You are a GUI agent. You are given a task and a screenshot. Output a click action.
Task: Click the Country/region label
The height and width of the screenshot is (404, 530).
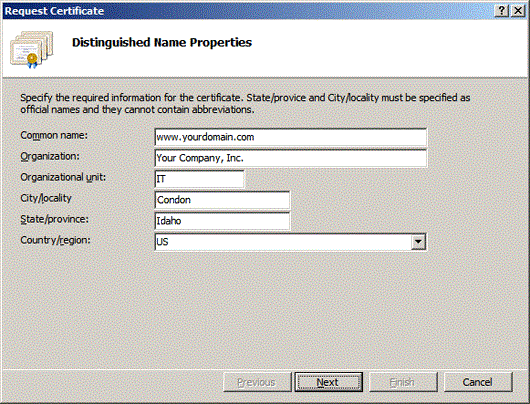55,240
